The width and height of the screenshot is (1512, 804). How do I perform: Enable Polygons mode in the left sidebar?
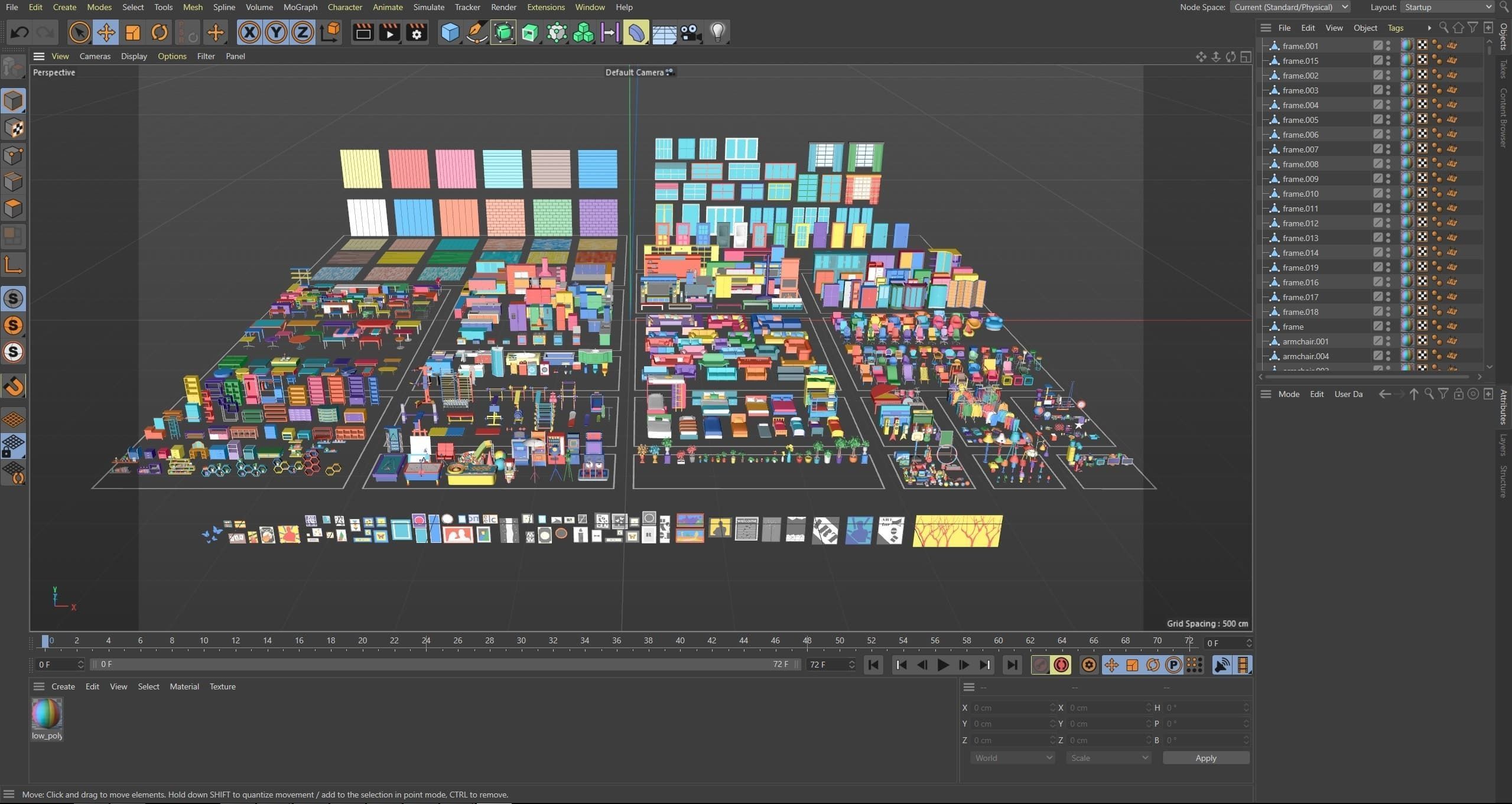pyautogui.click(x=13, y=209)
